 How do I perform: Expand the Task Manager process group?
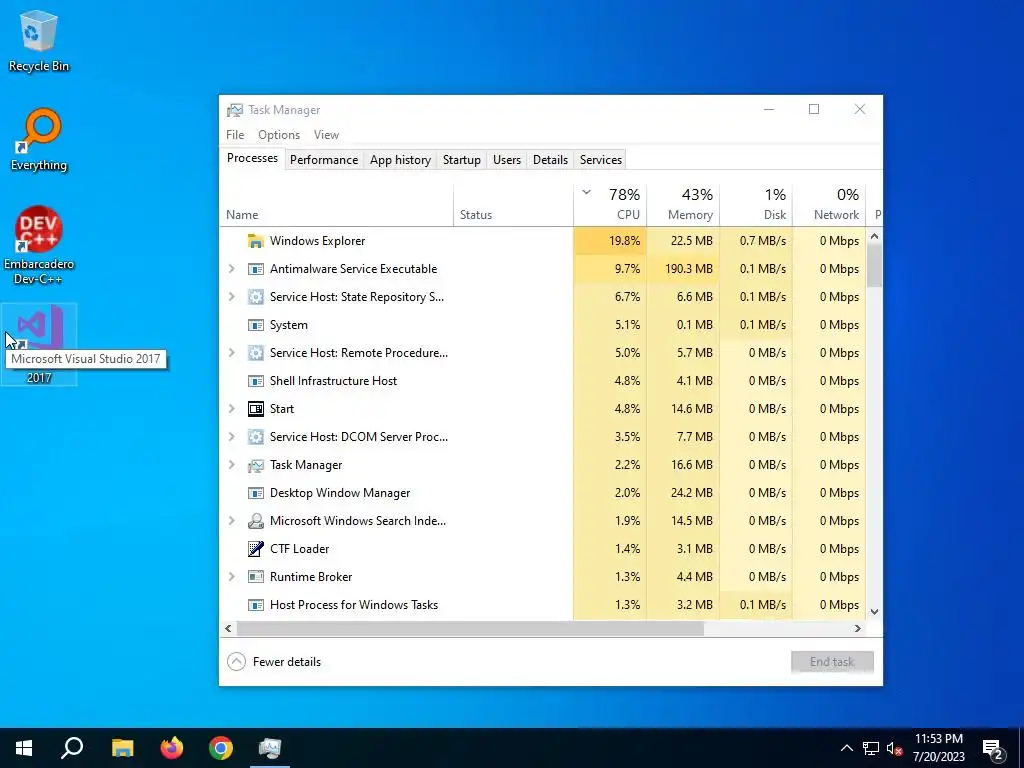tap(232, 465)
